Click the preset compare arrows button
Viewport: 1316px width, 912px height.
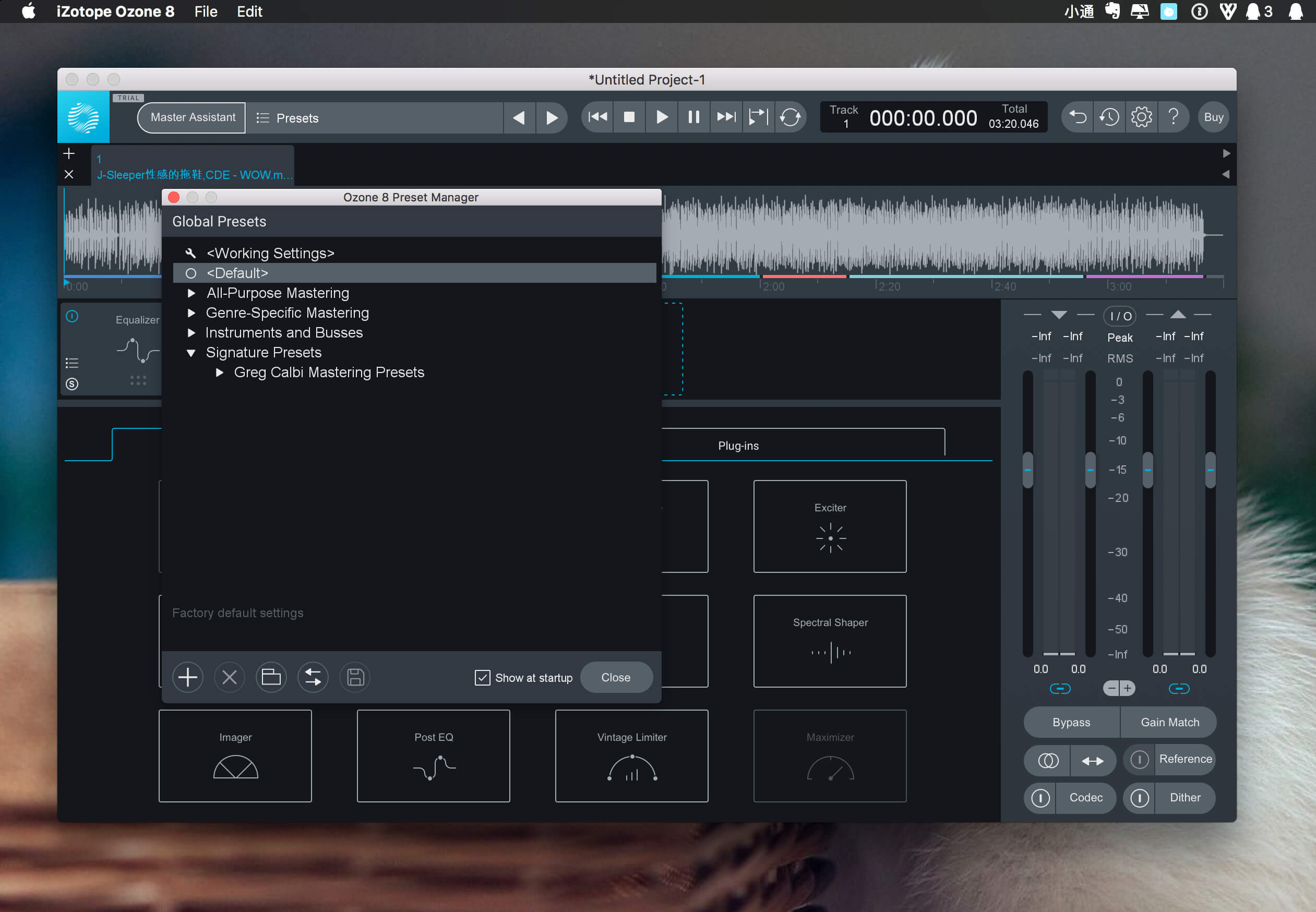(313, 677)
